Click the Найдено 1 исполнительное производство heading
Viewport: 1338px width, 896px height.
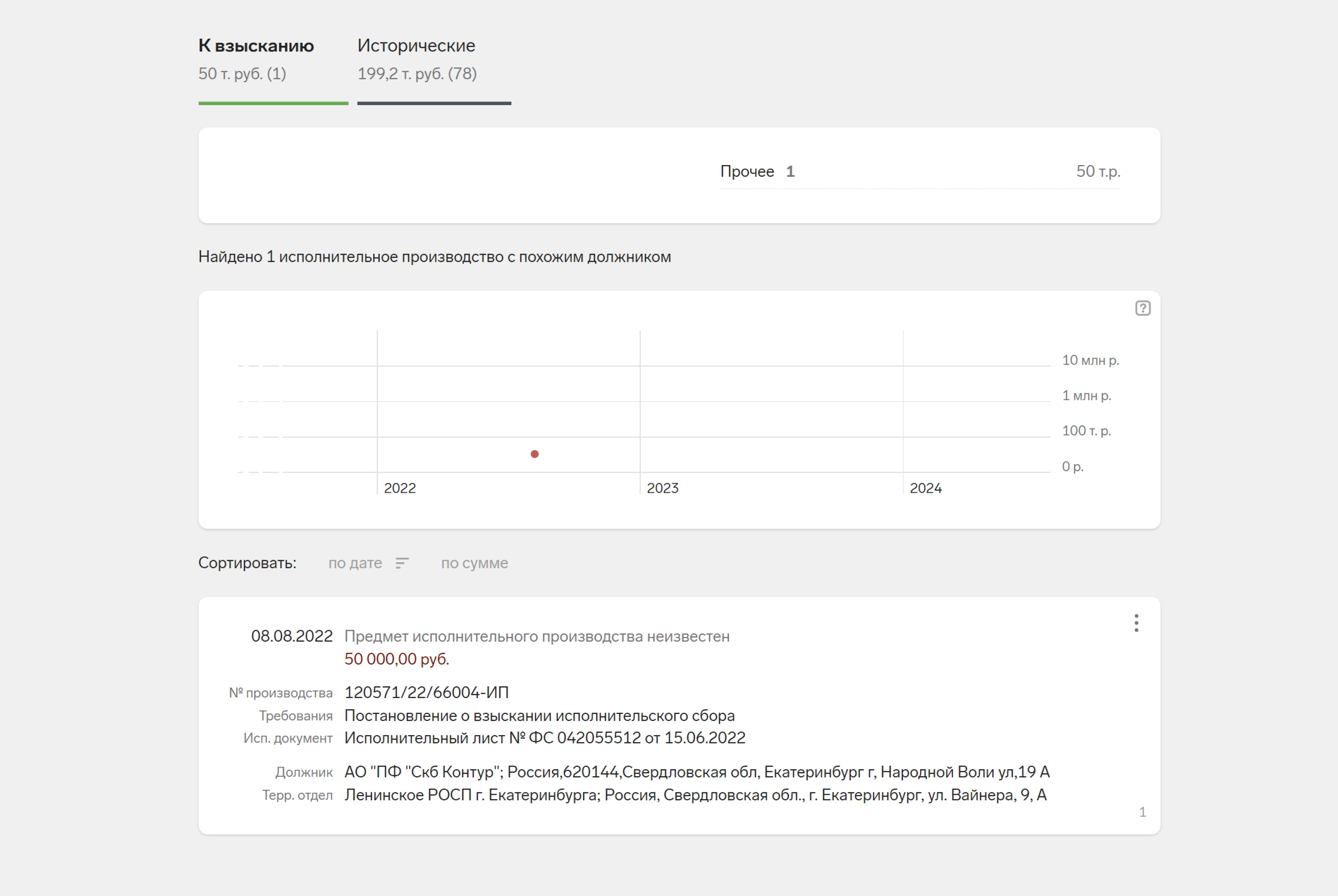[x=435, y=257]
